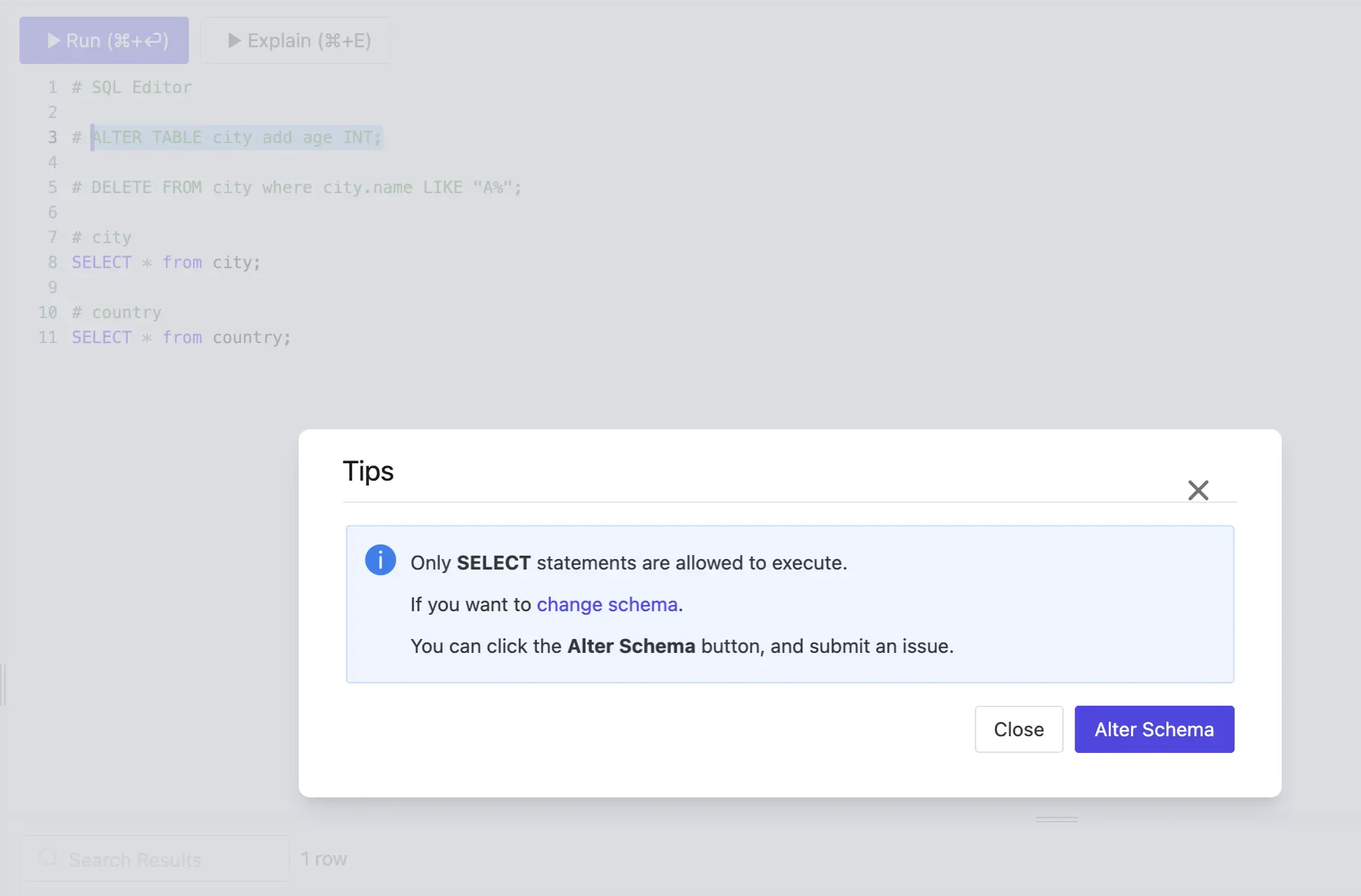1361x896 pixels.
Task: Close the Tips dialog with X icon
Action: pos(1198,490)
